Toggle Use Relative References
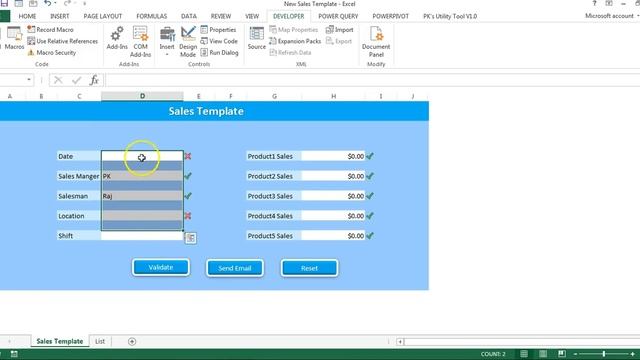The height and width of the screenshot is (360, 640). coord(62,41)
